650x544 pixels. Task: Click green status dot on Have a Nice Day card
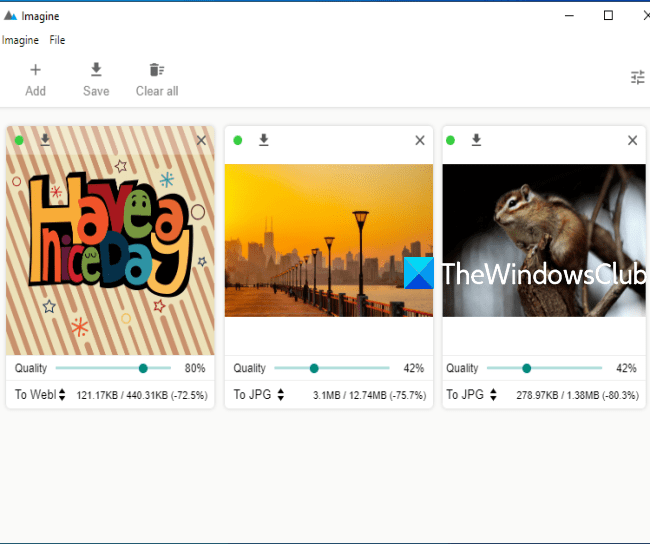tap(19, 140)
